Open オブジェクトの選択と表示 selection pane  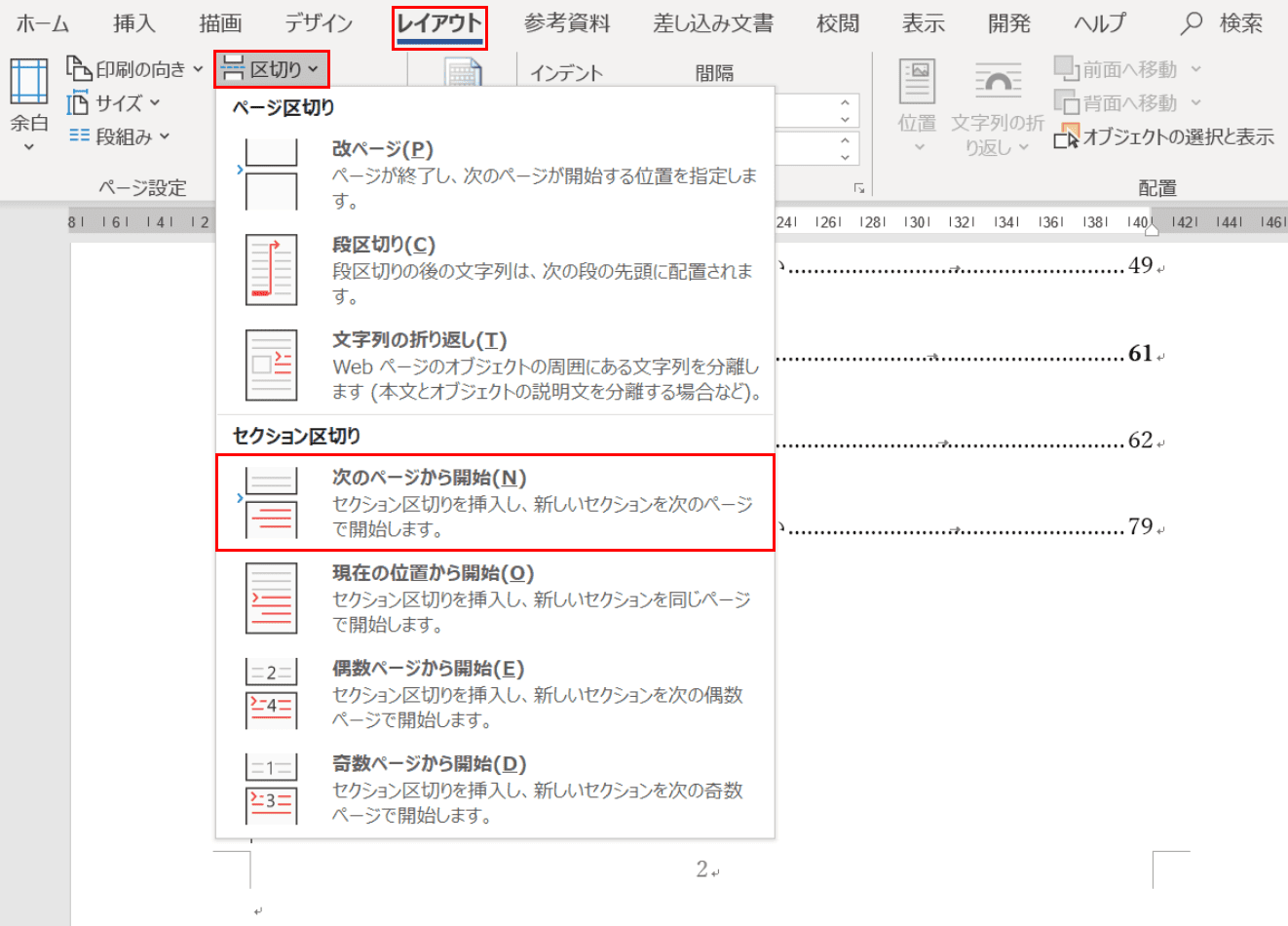[x=1163, y=136]
